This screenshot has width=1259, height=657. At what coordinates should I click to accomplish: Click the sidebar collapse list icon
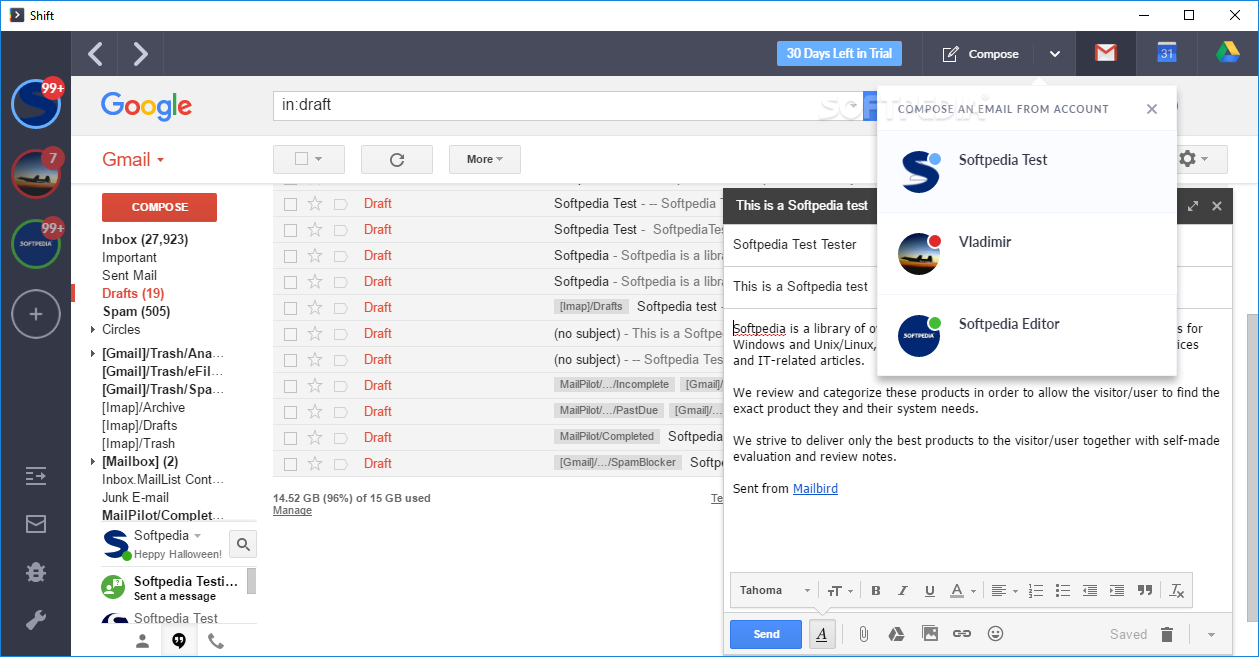[x=36, y=476]
